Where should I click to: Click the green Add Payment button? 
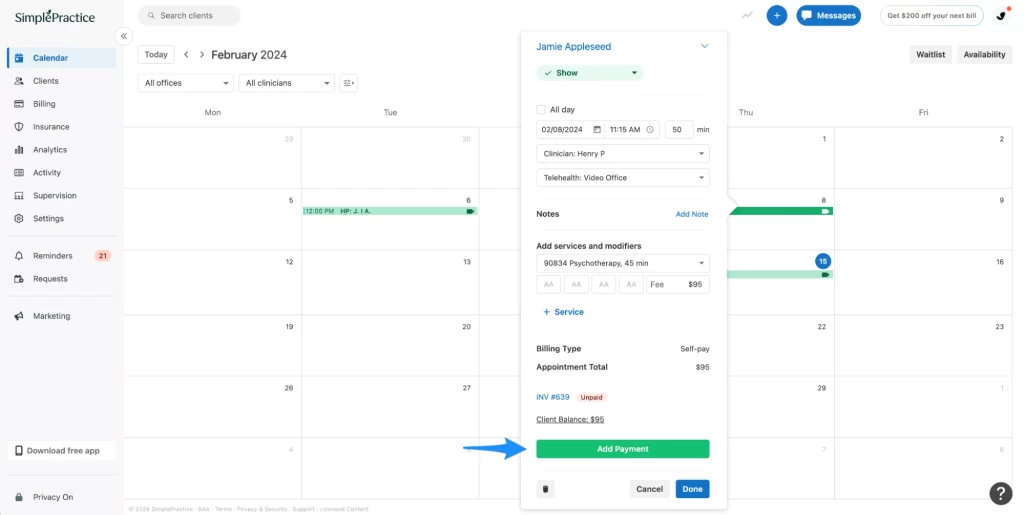click(x=622, y=449)
